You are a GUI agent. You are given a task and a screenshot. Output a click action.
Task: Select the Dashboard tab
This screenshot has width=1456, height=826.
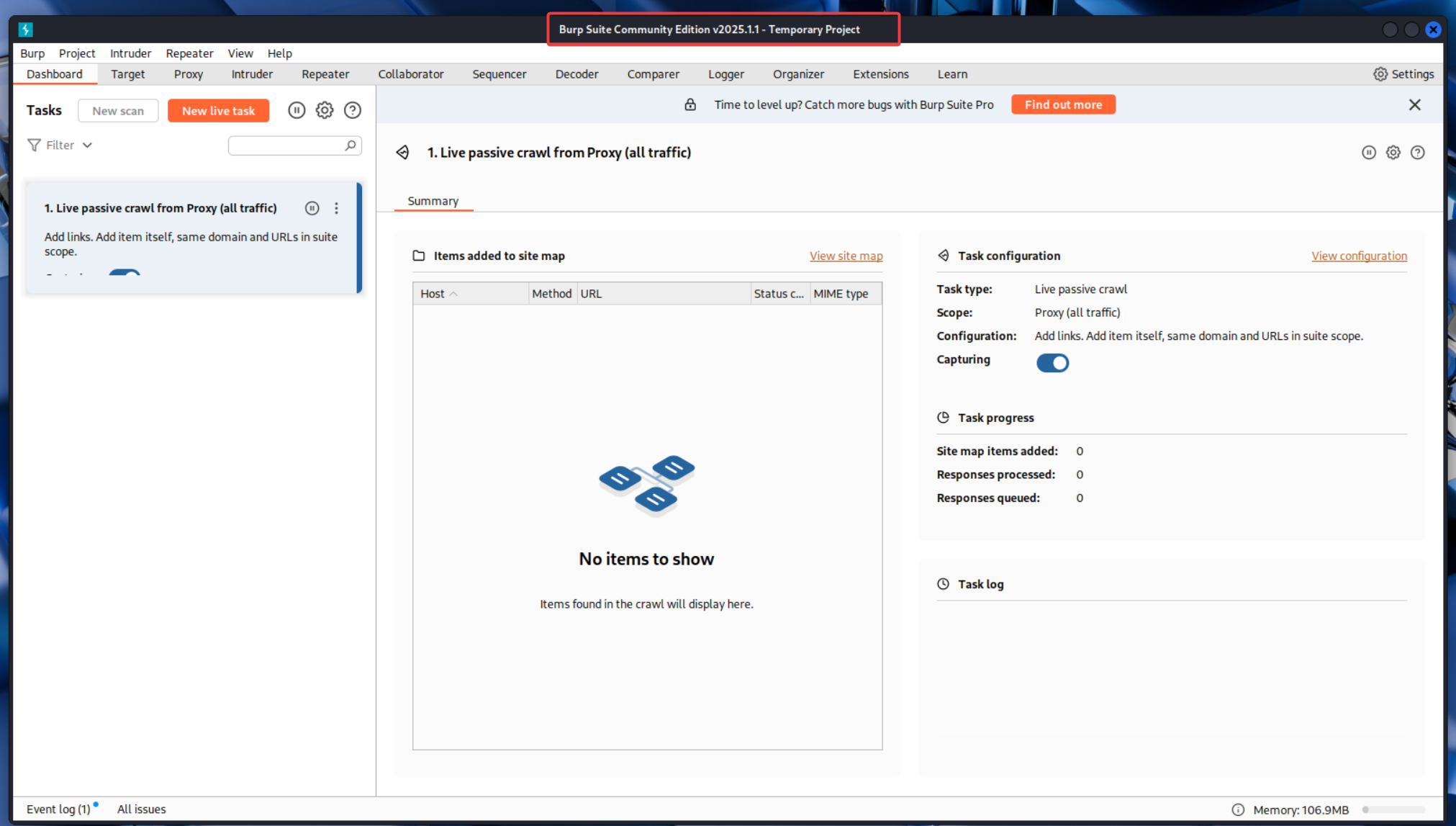coord(55,74)
